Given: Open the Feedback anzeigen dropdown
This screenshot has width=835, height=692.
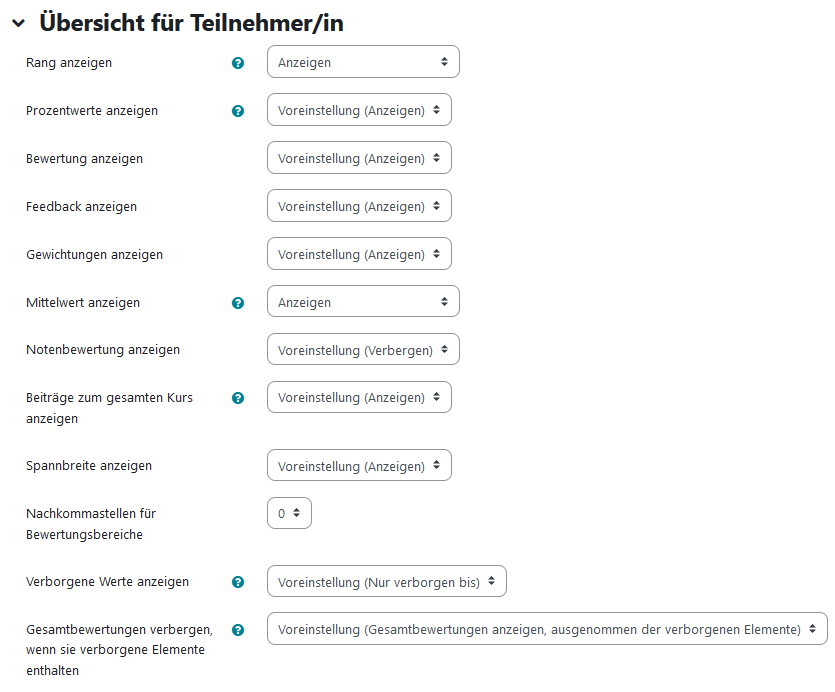Looking at the screenshot, I should click(359, 206).
